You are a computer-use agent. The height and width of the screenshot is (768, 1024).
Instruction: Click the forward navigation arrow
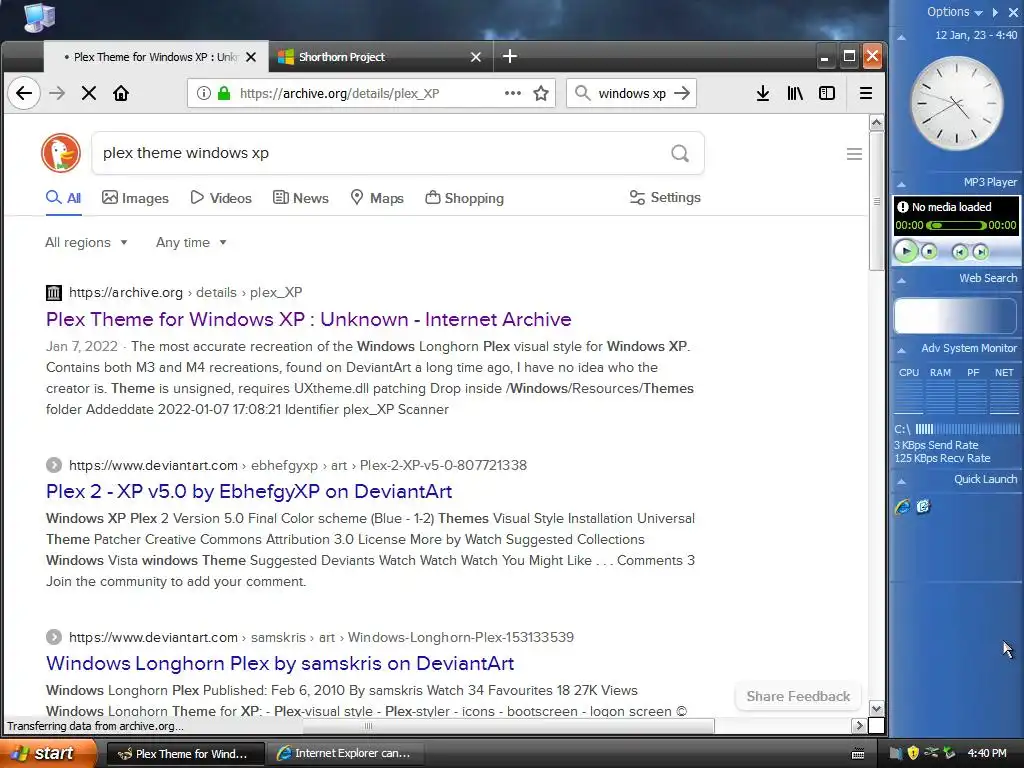click(57, 93)
